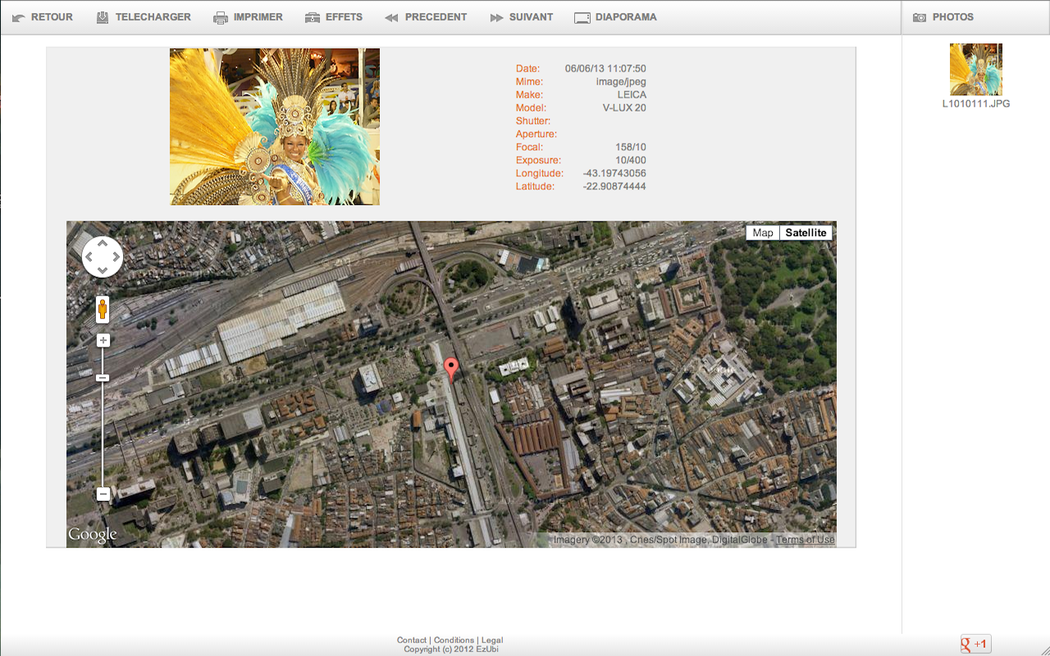
Task: Click the red location pin on map
Action: point(451,368)
